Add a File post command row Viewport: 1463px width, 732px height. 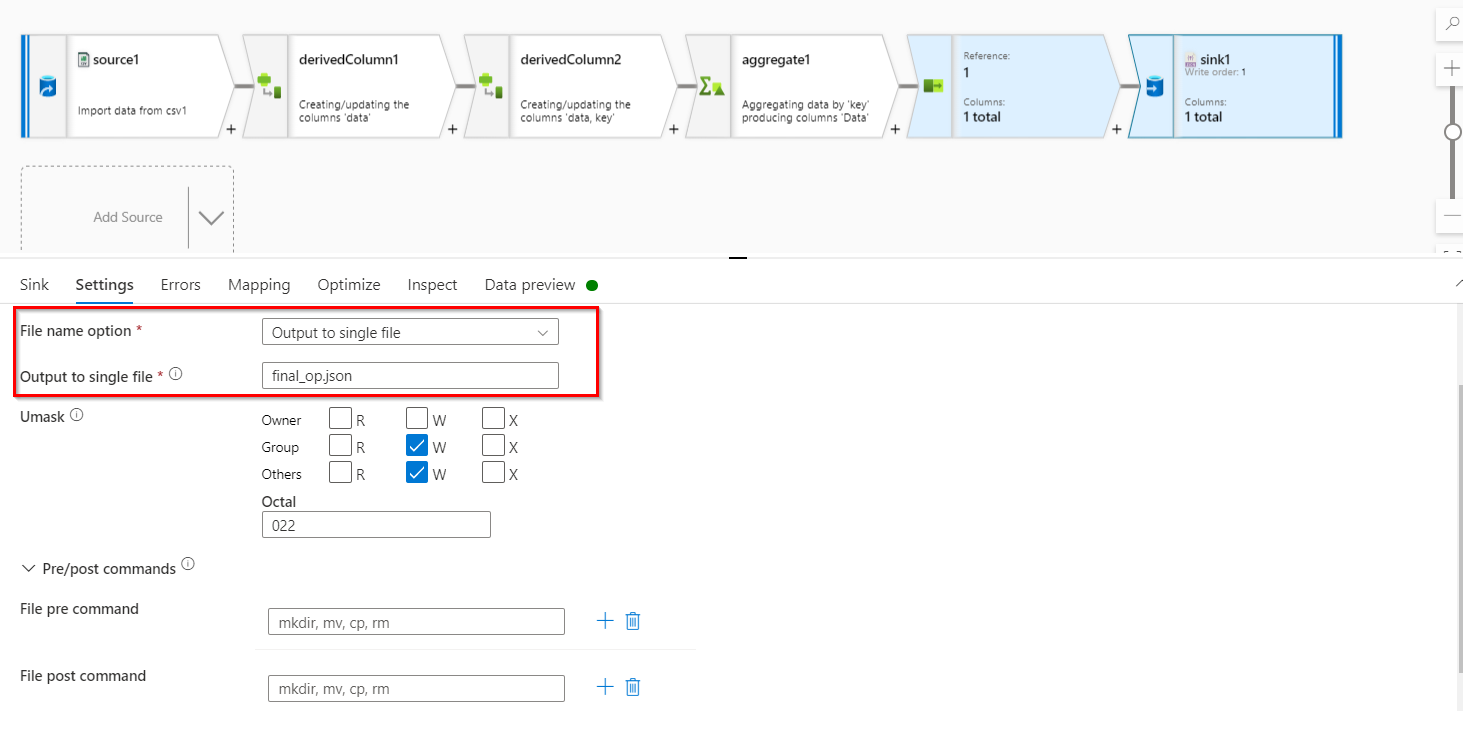pyautogui.click(x=604, y=687)
